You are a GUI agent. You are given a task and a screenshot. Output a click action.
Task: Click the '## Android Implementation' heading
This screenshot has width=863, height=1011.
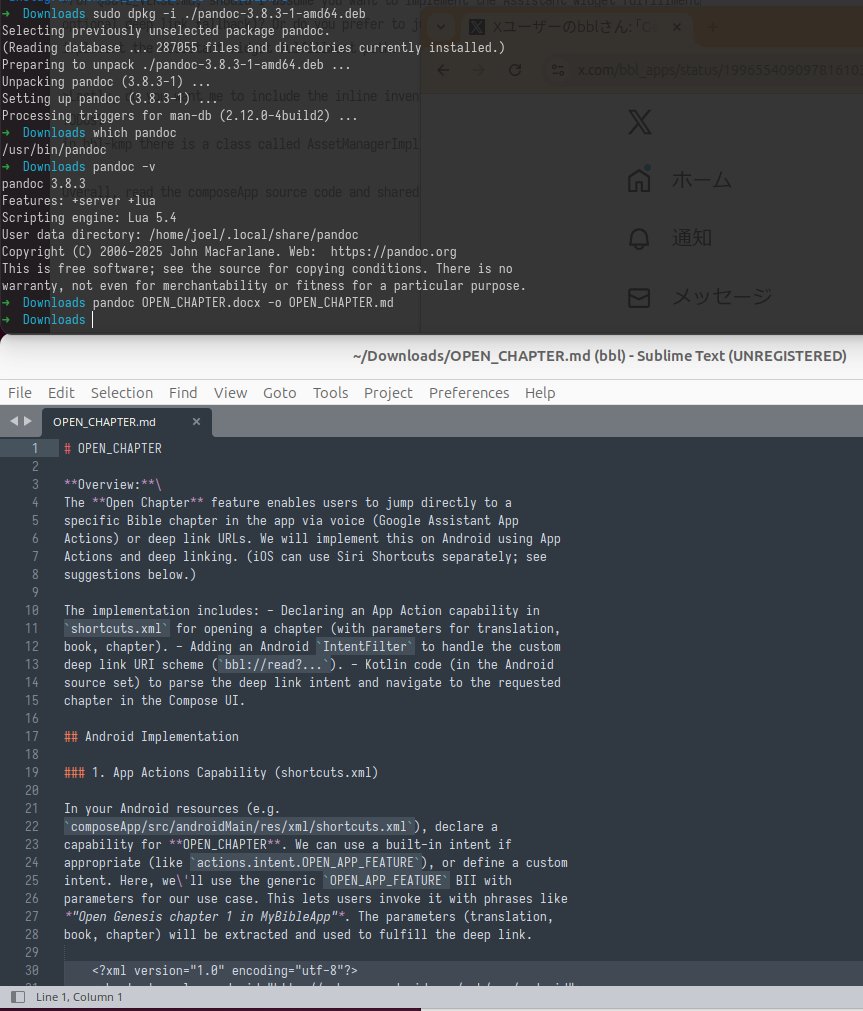[152, 736]
